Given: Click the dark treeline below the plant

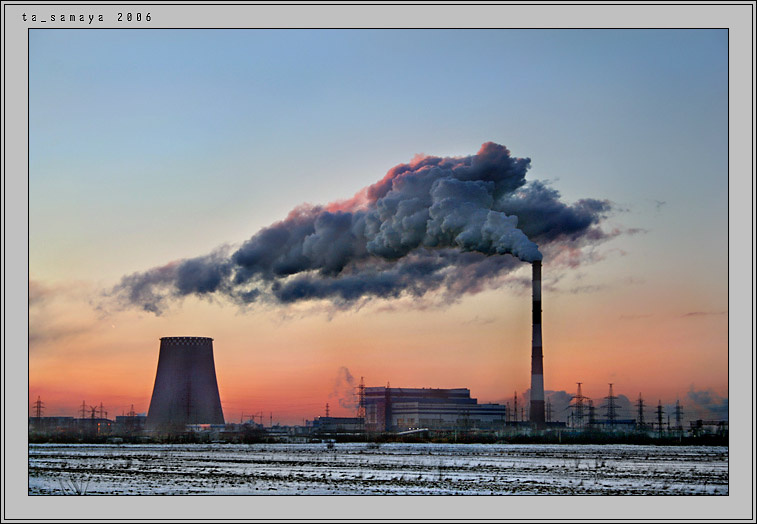Looking at the screenshot, I should click(x=378, y=438).
